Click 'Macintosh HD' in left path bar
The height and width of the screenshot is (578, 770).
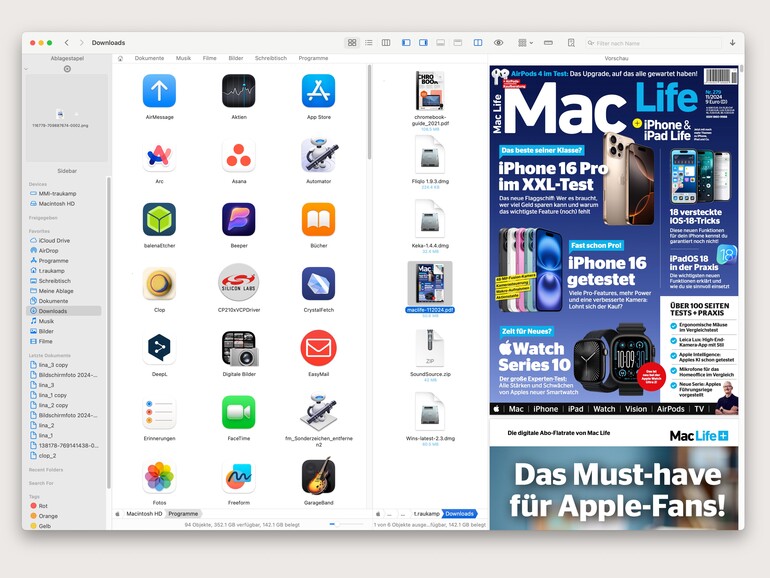click(x=144, y=514)
